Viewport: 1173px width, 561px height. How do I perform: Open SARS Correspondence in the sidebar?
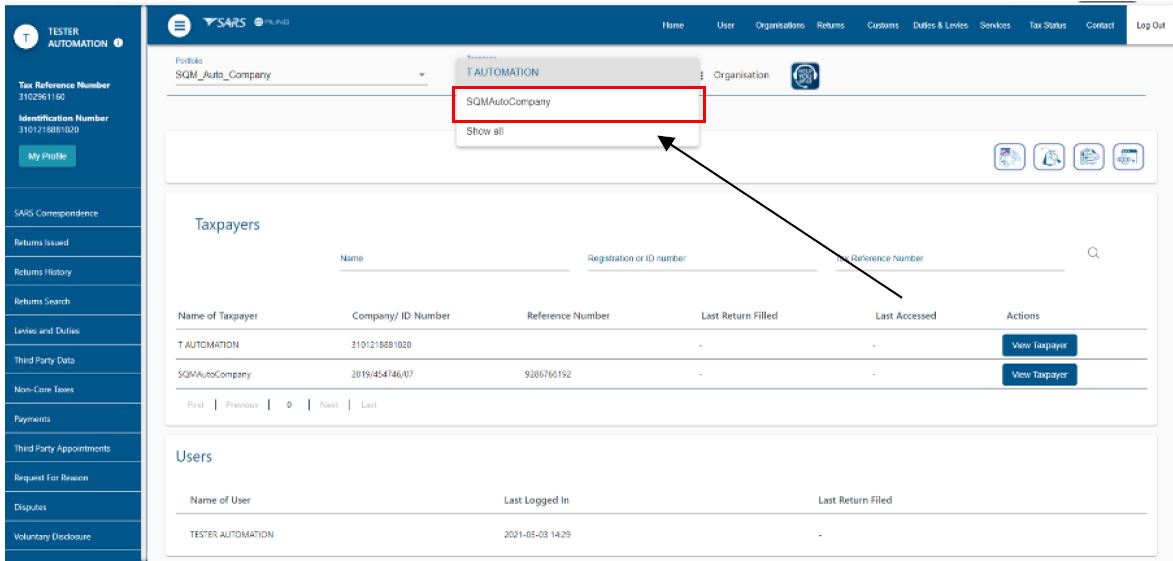[73, 213]
